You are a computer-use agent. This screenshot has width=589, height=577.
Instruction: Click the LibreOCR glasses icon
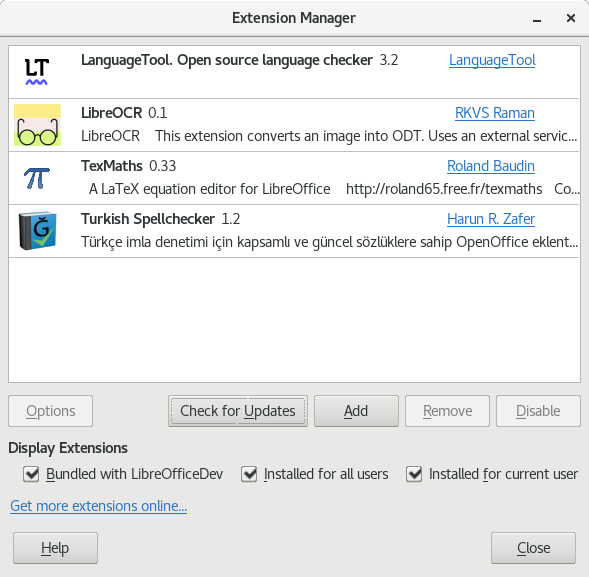point(37,125)
